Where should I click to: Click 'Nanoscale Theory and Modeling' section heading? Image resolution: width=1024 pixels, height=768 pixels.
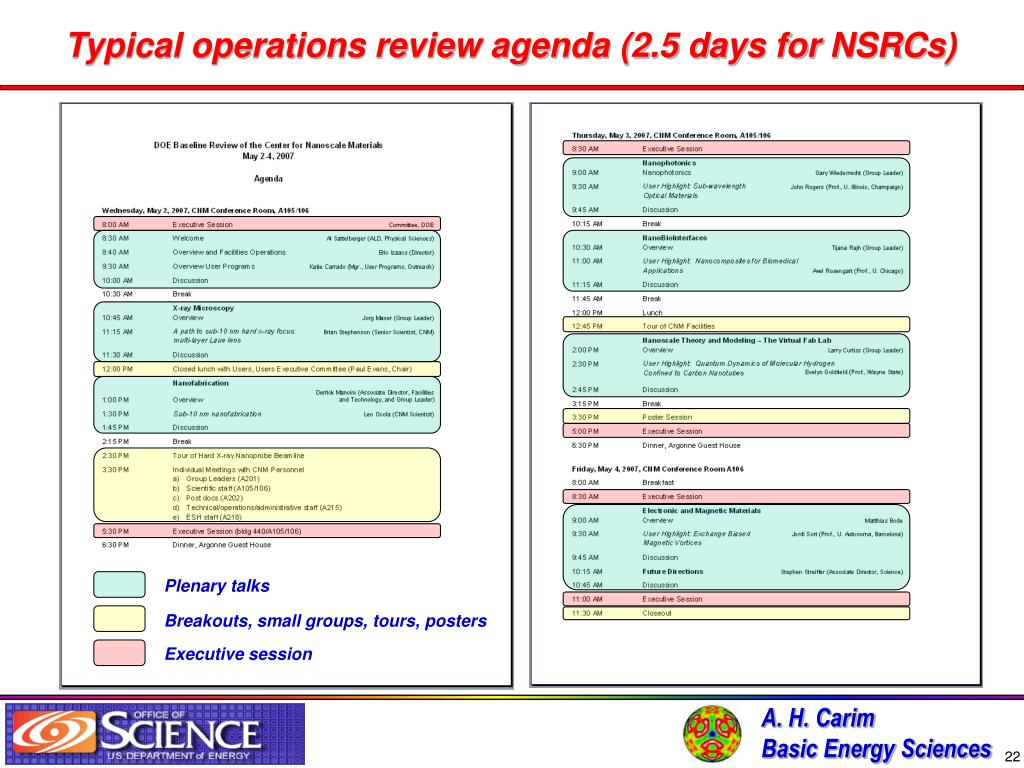[x=737, y=340]
